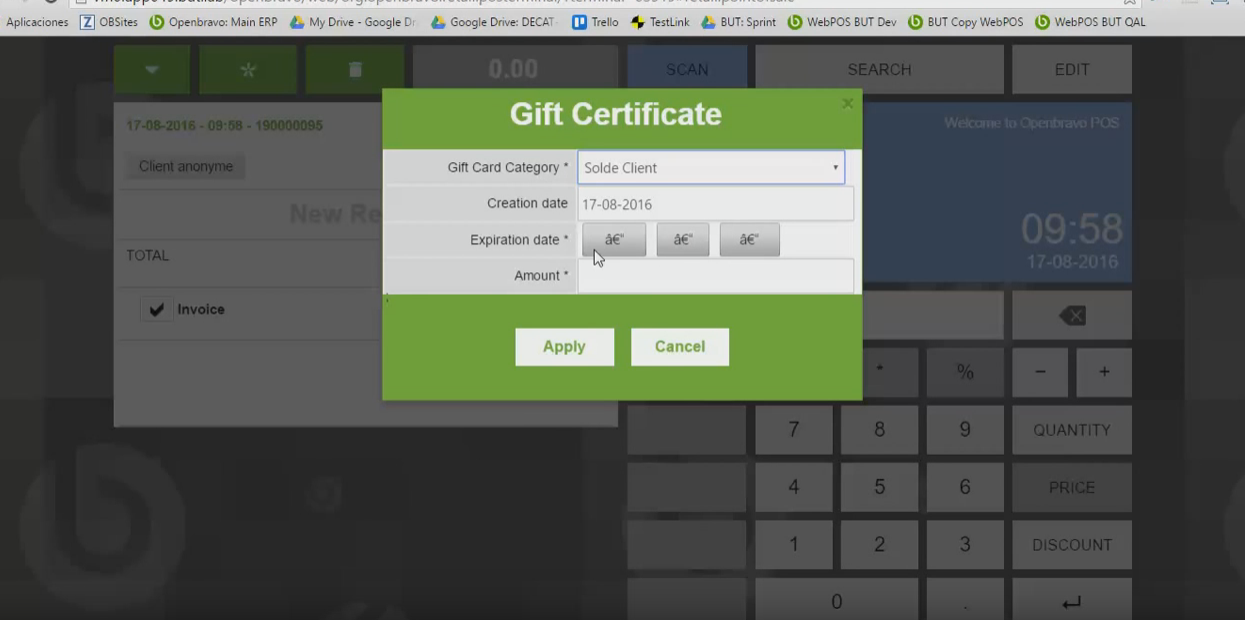The image size is (1245, 620).
Task: Click the trash delete receipt icon
Action: click(354, 70)
